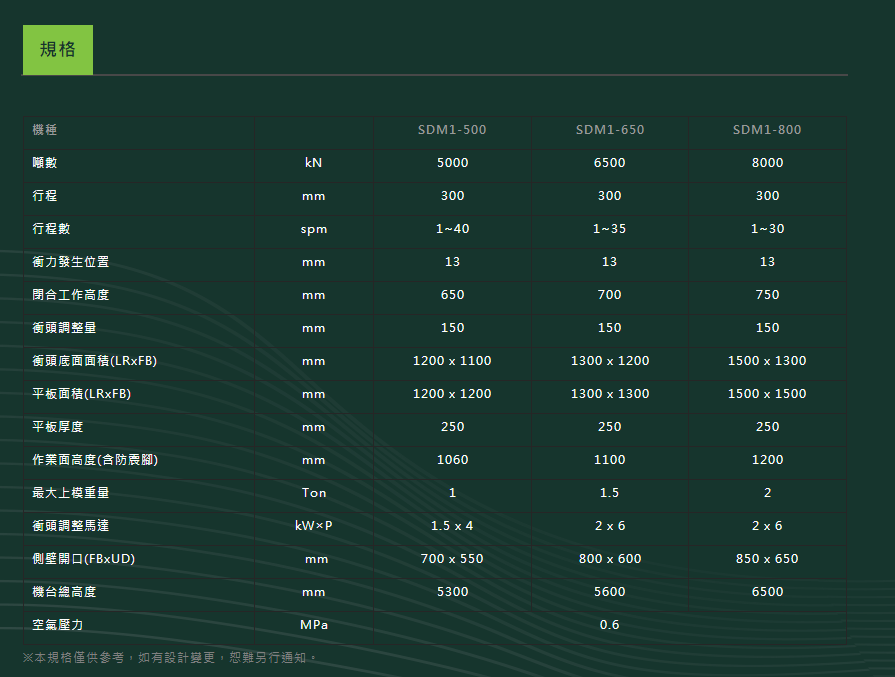The image size is (895, 677).
Task: Click the kN unit cell
Action: pos(314,163)
